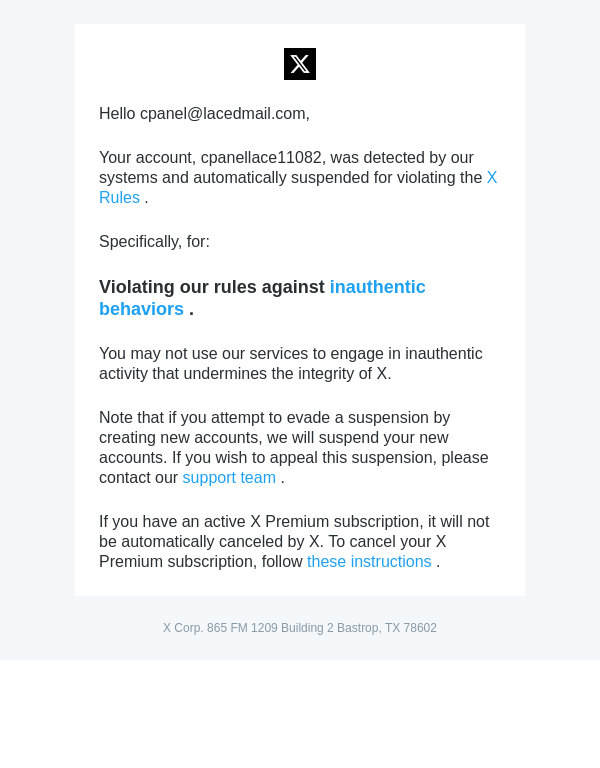Click the Hello cpanel@lacedmail.com greeting
The width and height of the screenshot is (600, 768).
pyautogui.click(x=204, y=114)
